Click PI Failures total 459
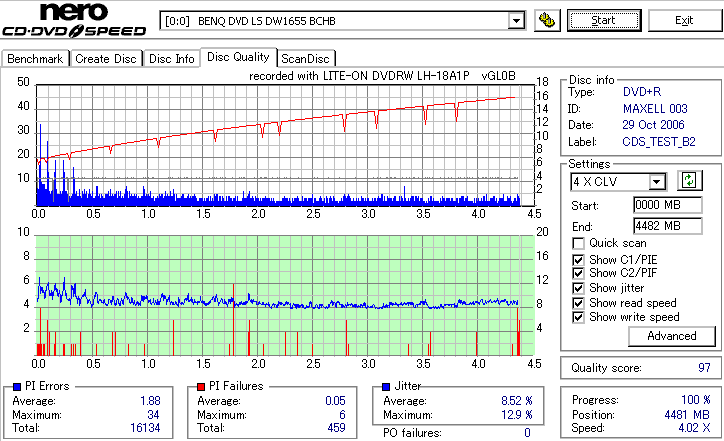Viewport: 724px width, 441px height. pos(337,428)
